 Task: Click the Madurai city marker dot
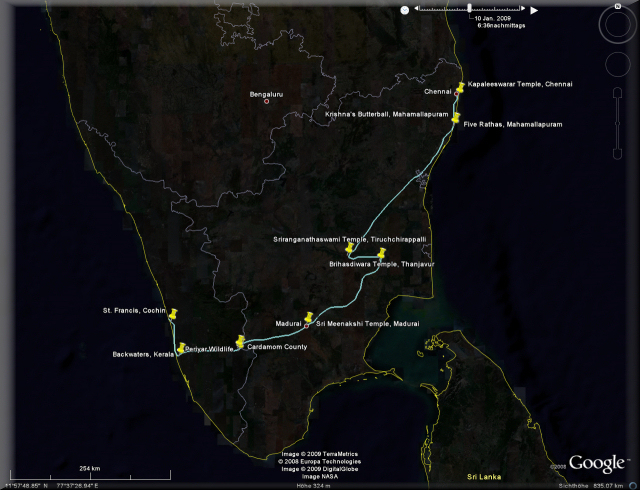[307, 326]
